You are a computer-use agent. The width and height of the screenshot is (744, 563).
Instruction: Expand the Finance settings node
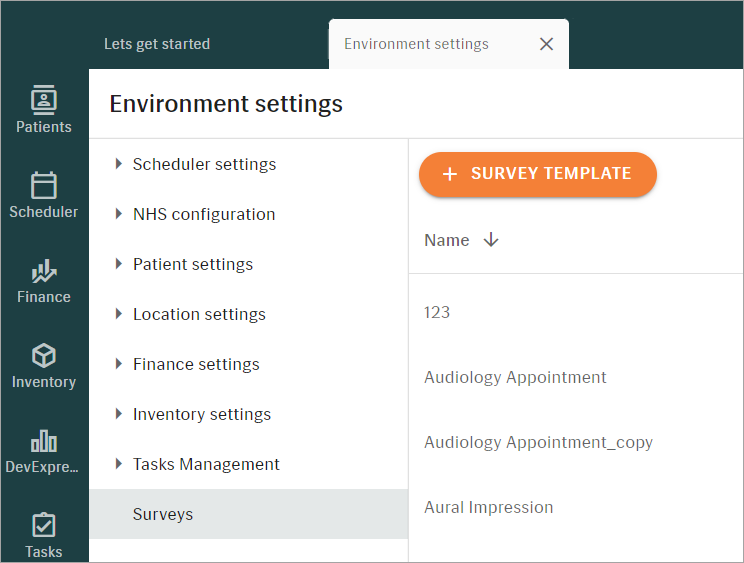click(119, 364)
